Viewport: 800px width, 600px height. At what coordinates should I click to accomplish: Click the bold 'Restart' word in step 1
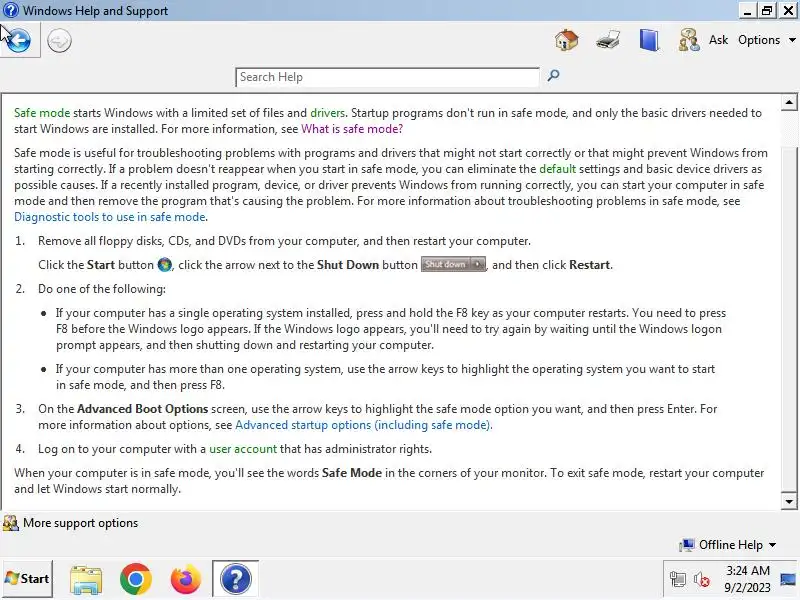(589, 265)
